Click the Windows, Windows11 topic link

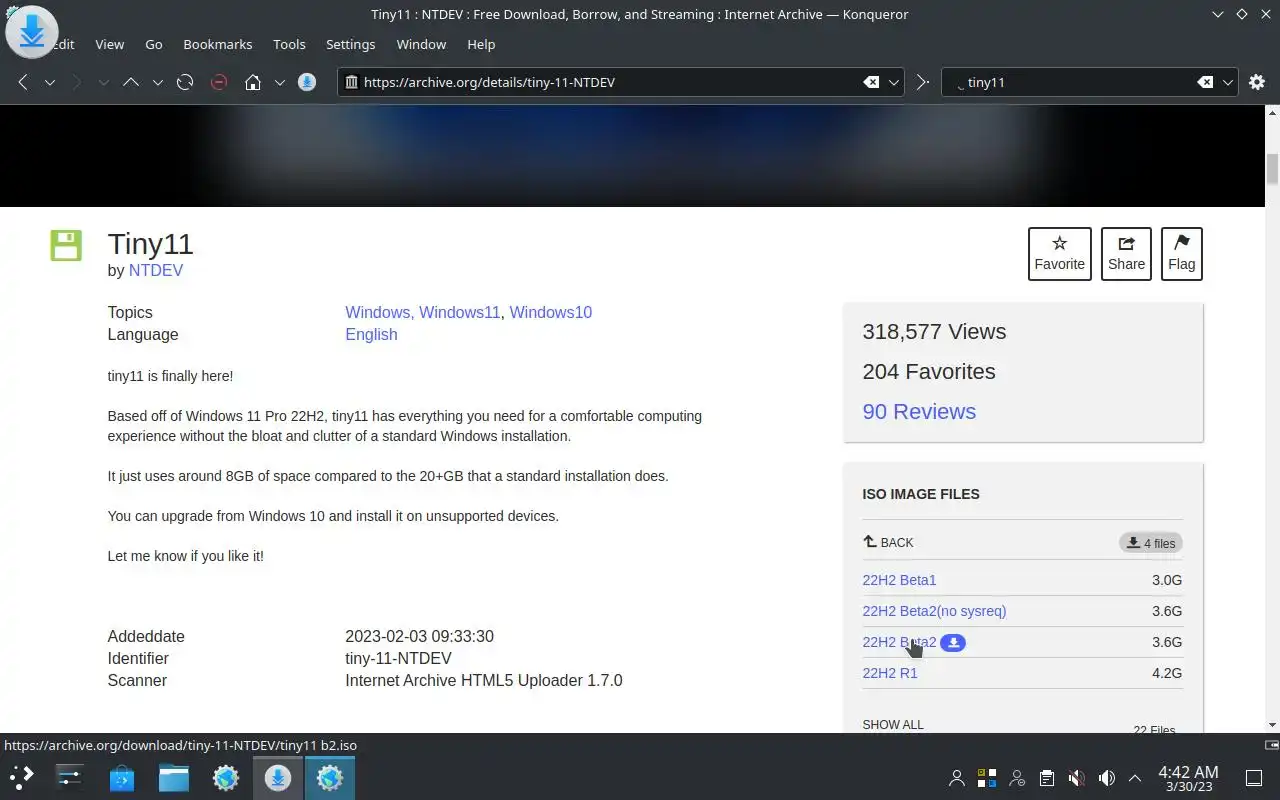click(422, 312)
